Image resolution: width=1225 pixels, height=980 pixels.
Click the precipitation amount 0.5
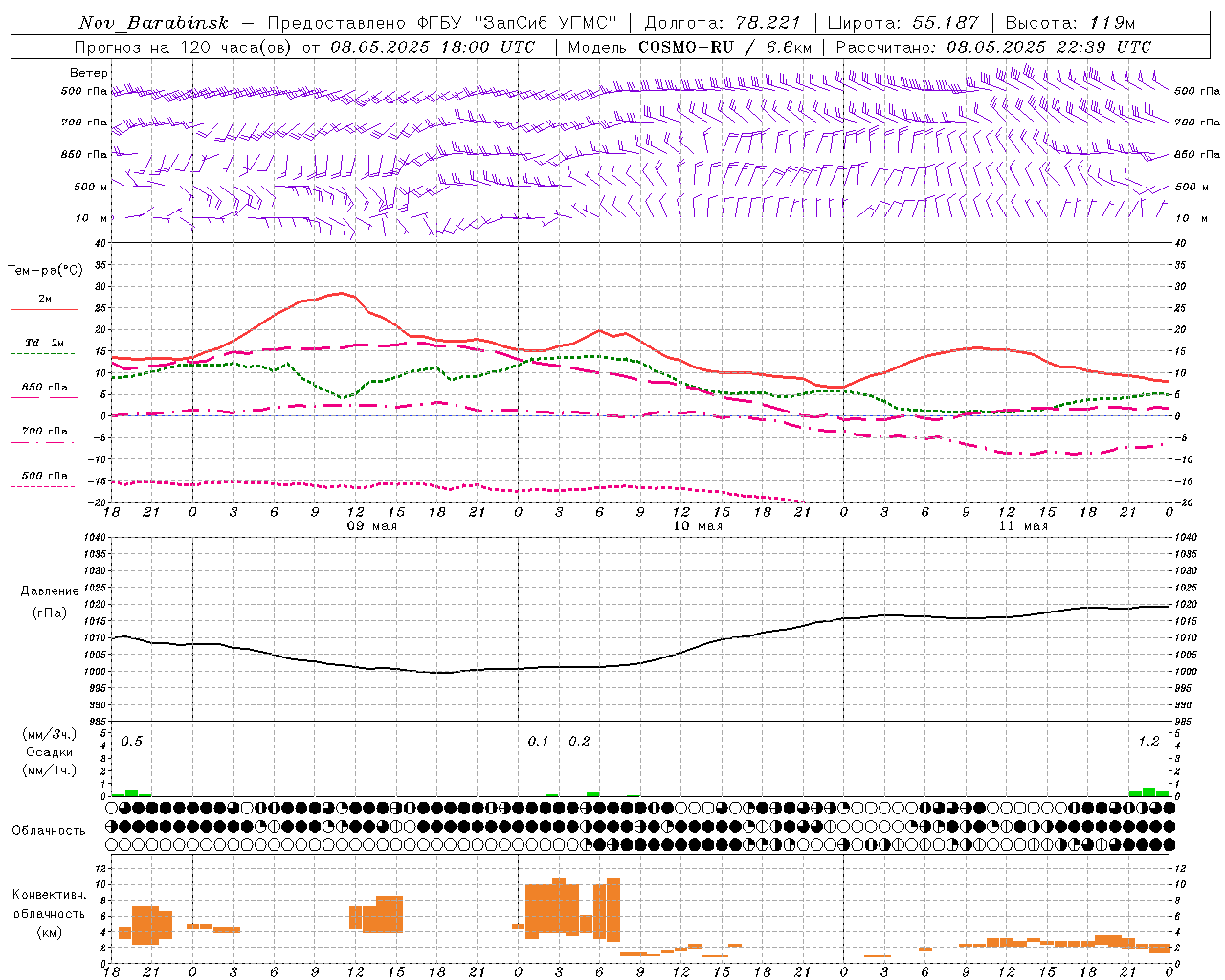click(x=132, y=741)
